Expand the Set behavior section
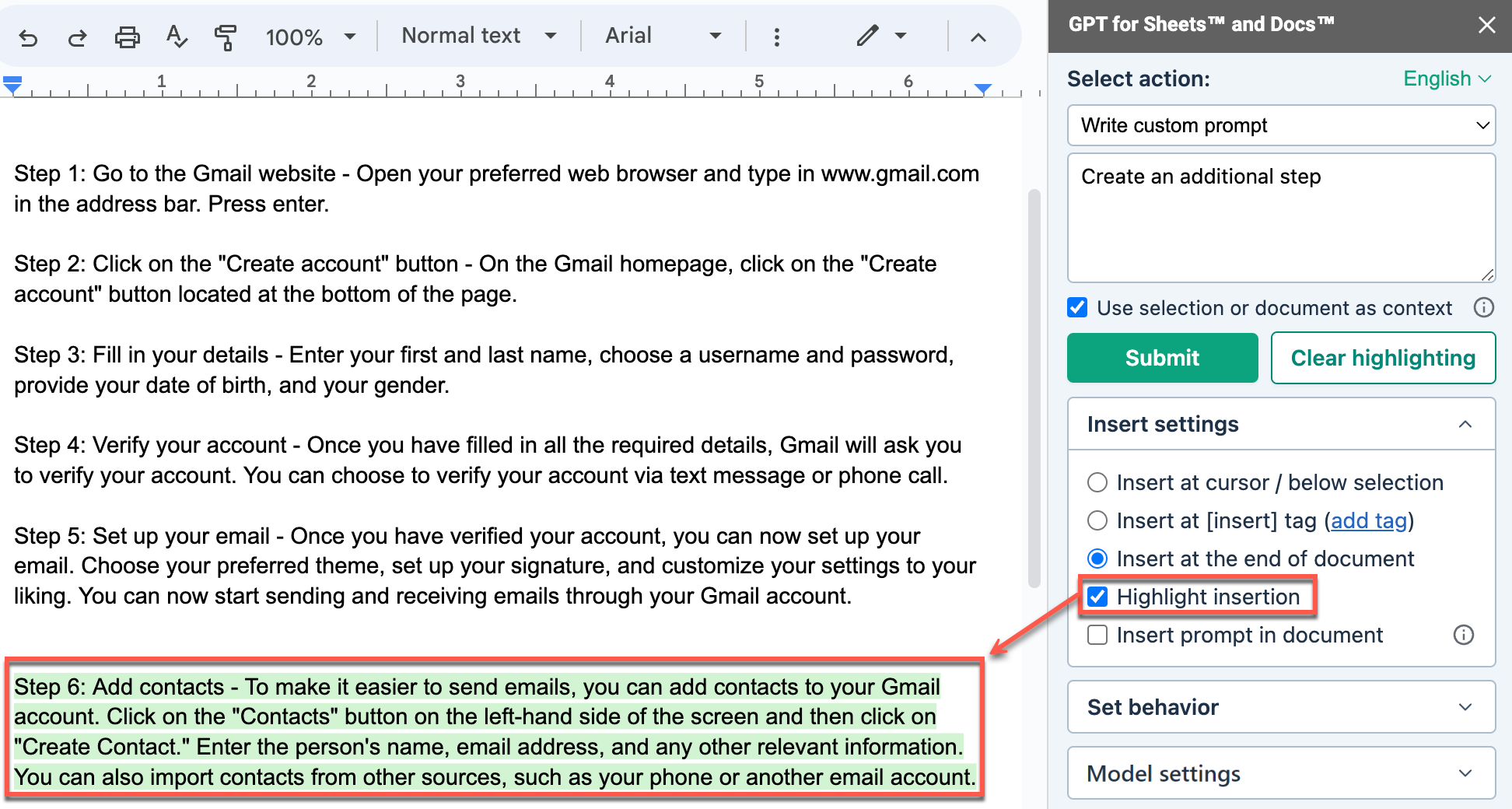1512x809 pixels. pos(1281,707)
